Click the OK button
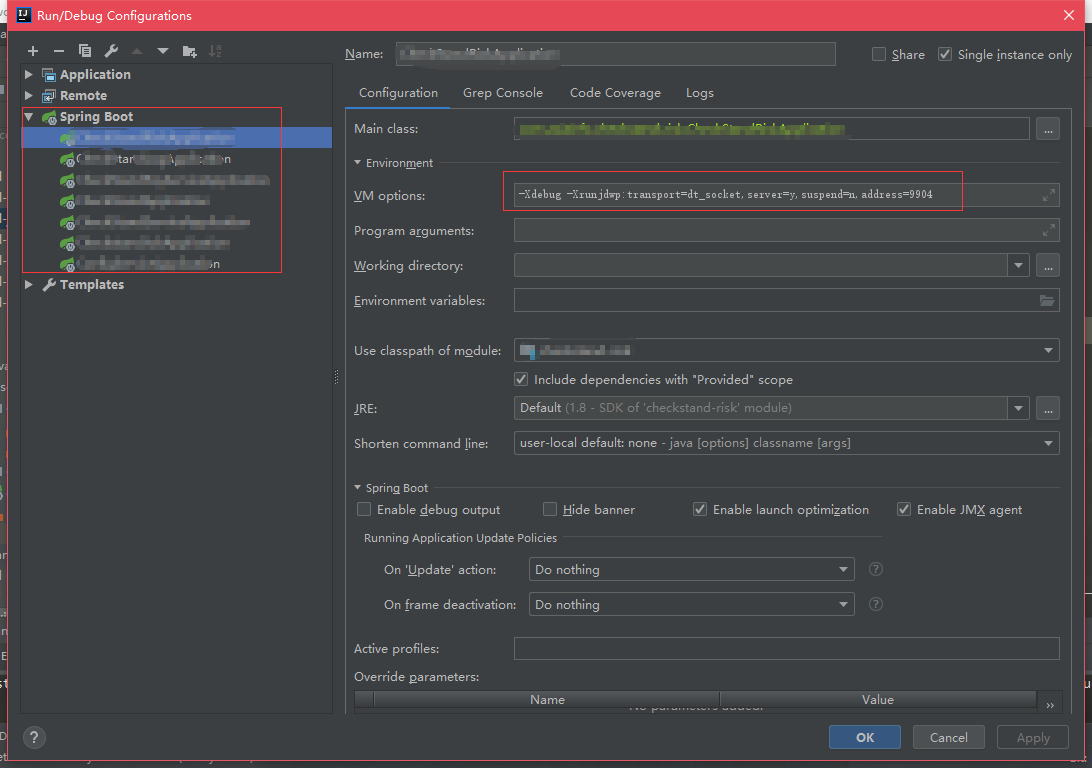 pos(865,737)
